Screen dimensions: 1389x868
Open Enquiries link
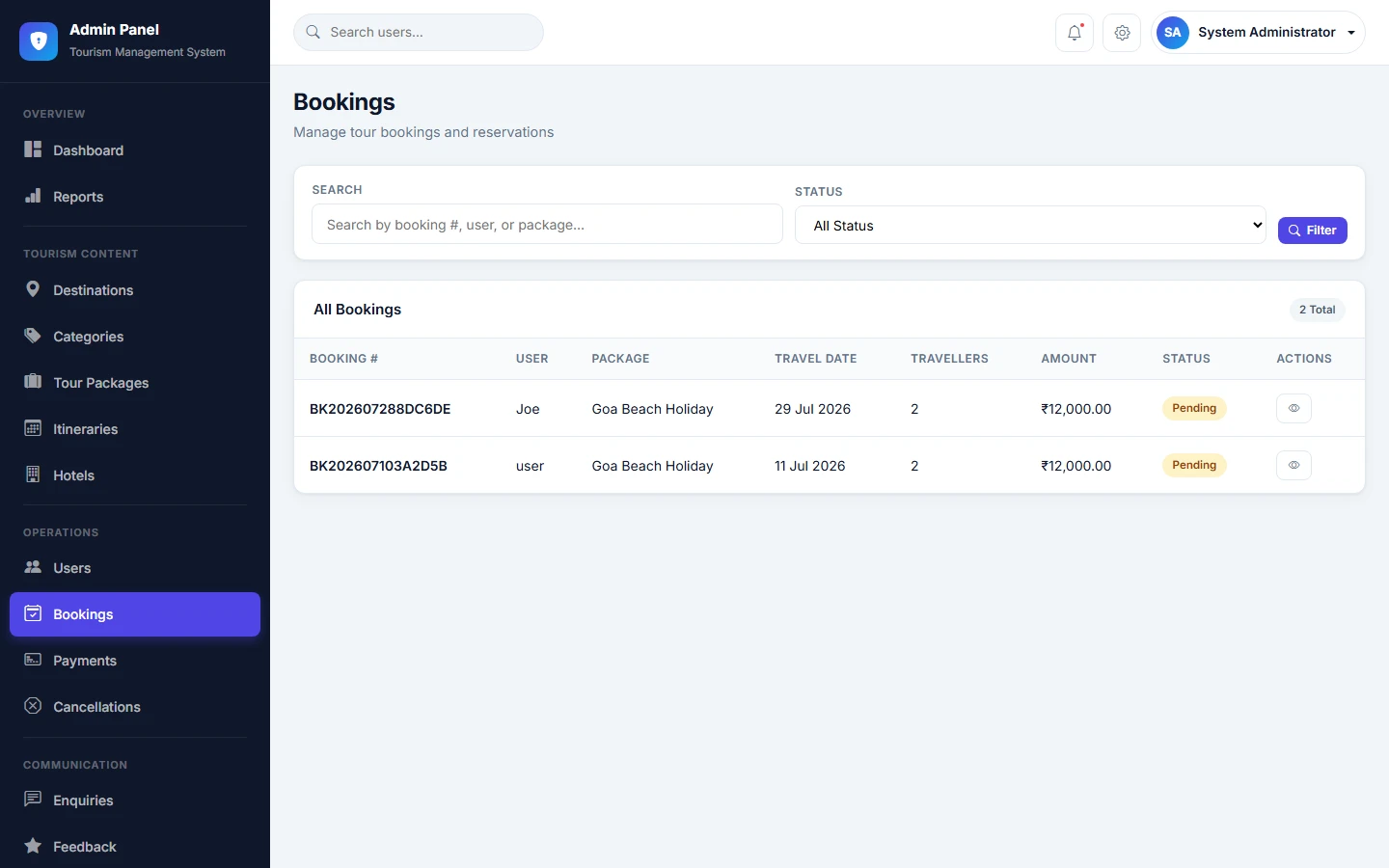pos(135,800)
